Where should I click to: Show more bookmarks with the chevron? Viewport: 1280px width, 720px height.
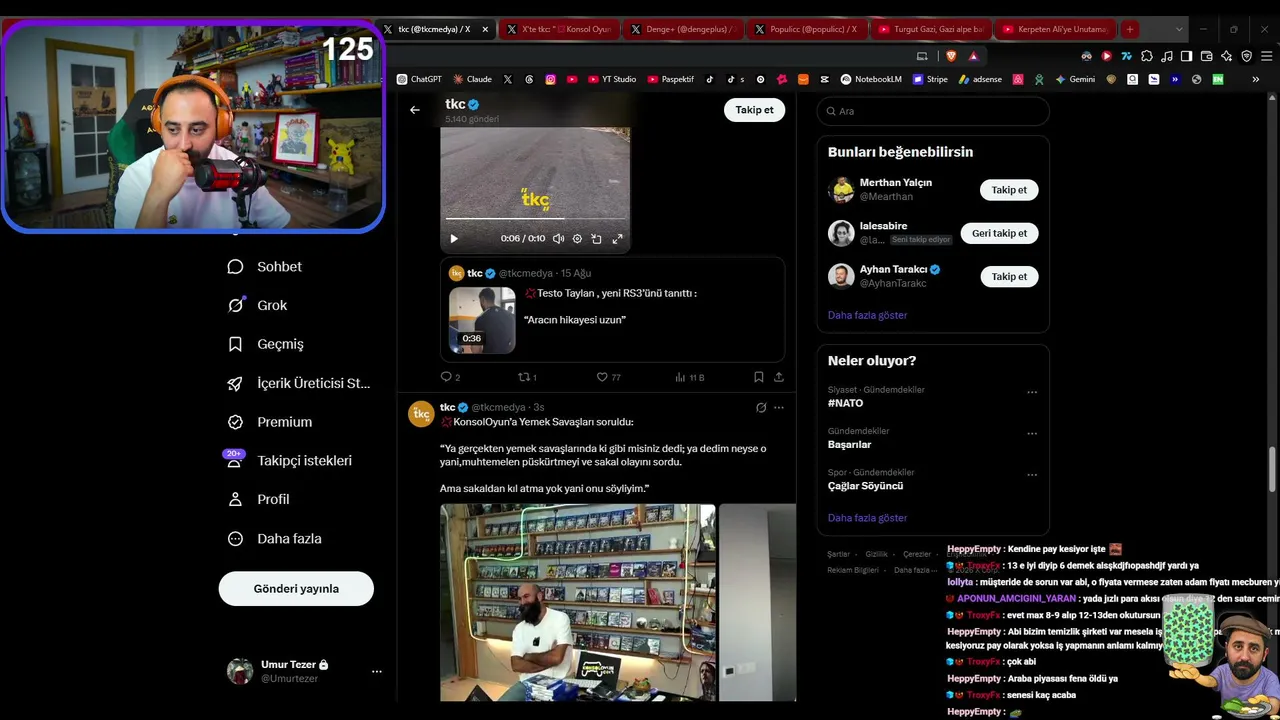[1256, 79]
